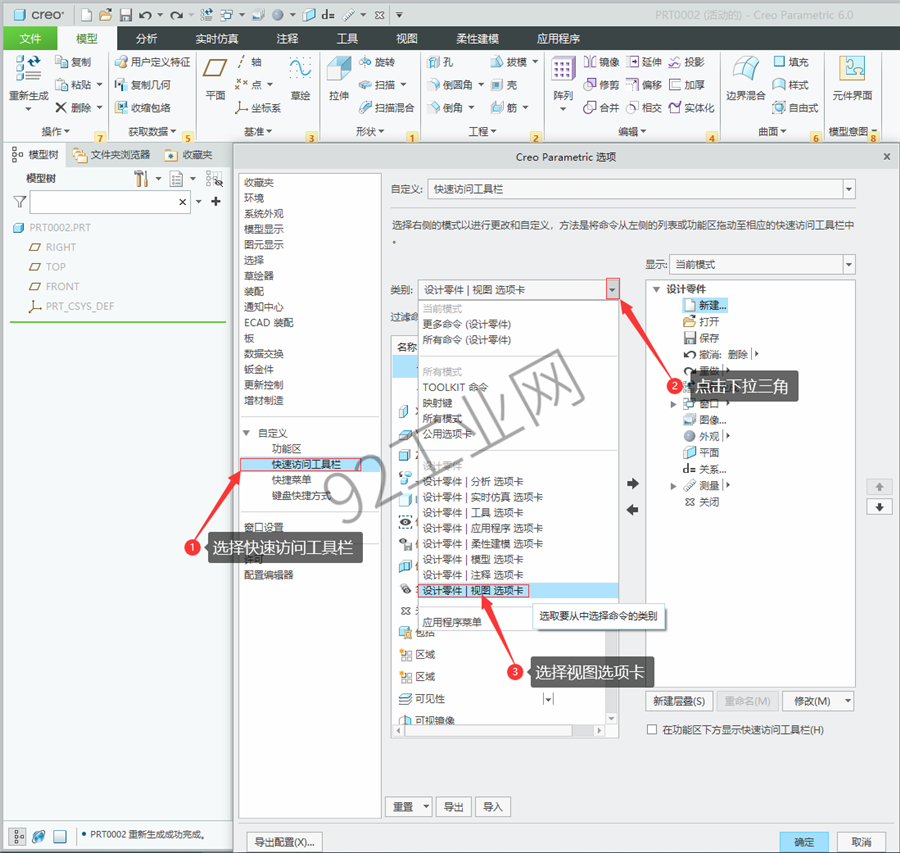Click the model tree settings hammer icon
This screenshot has height=853, width=900.
pyautogui.click(x=141, y=179)
